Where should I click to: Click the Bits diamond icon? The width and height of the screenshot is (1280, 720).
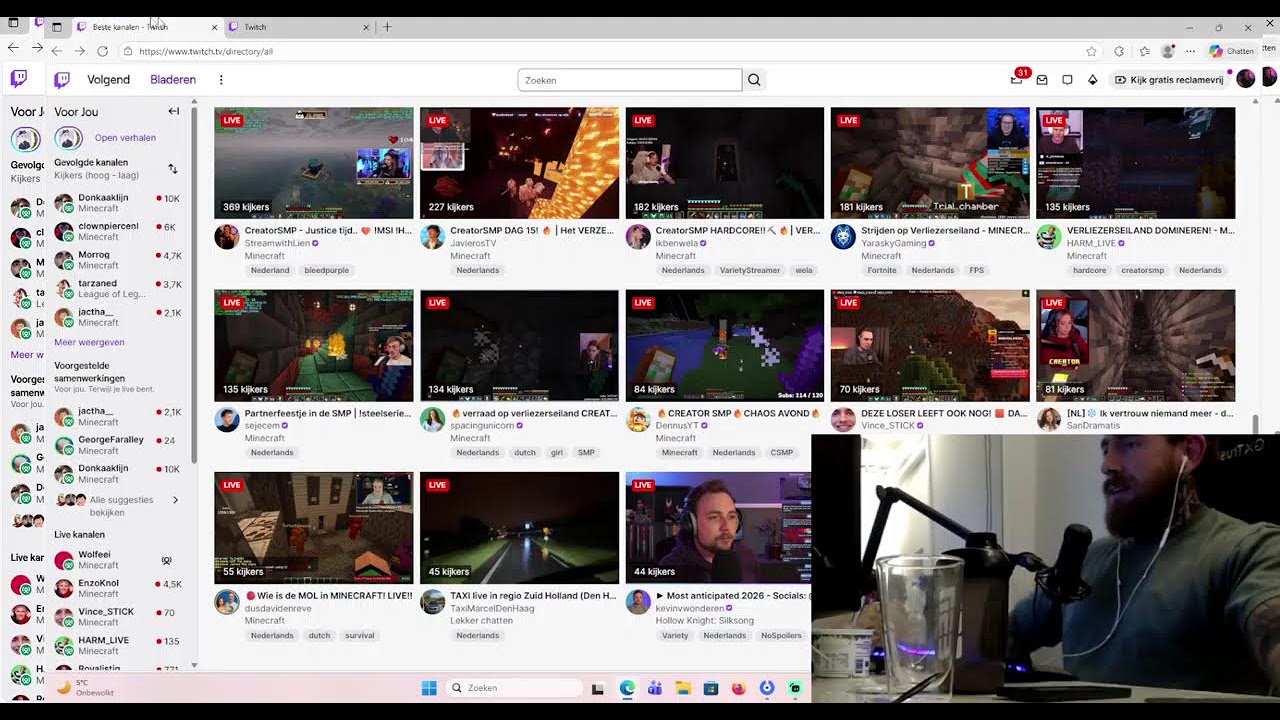click(x=1092, y=80)
